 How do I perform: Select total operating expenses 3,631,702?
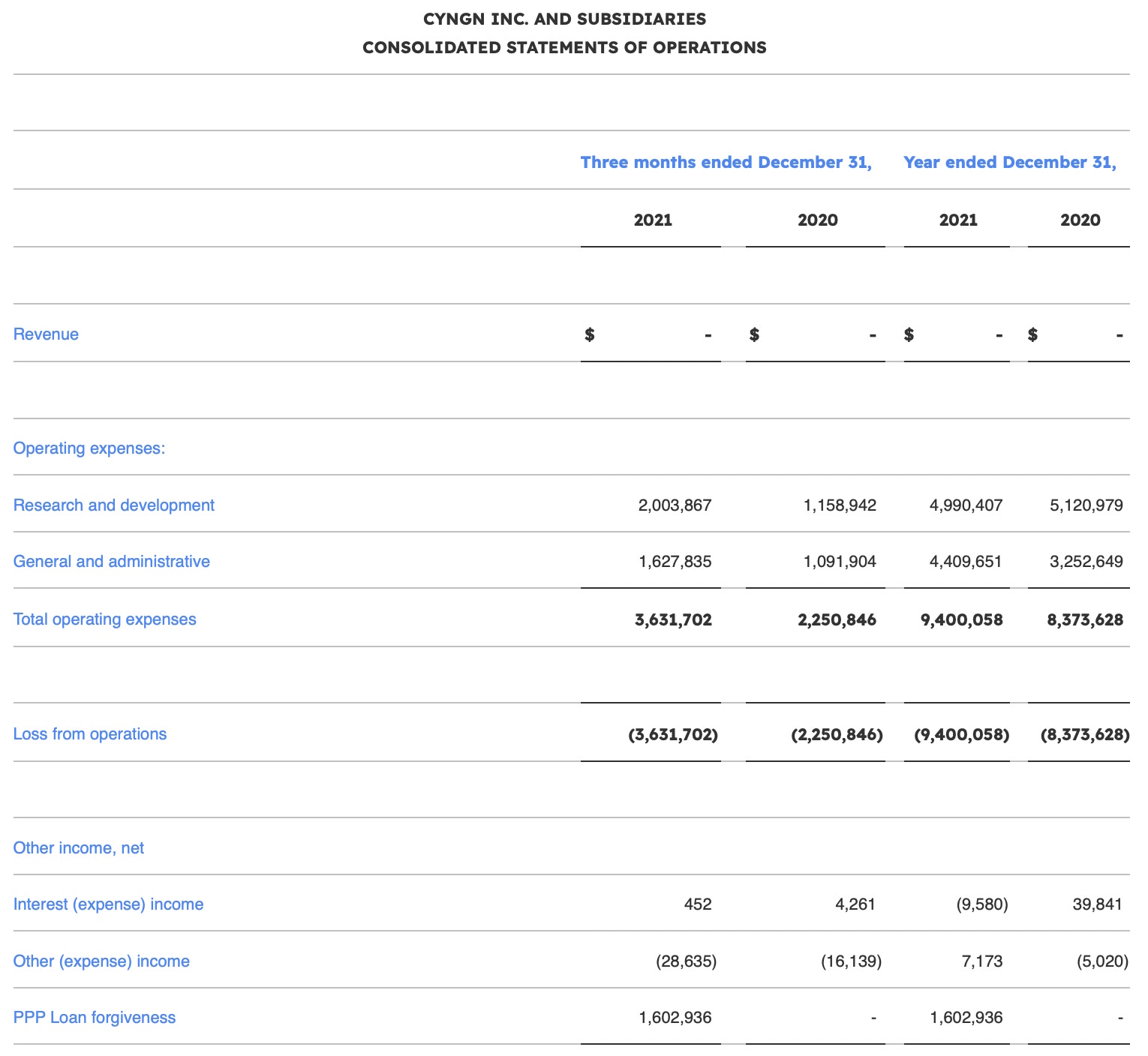673,619
